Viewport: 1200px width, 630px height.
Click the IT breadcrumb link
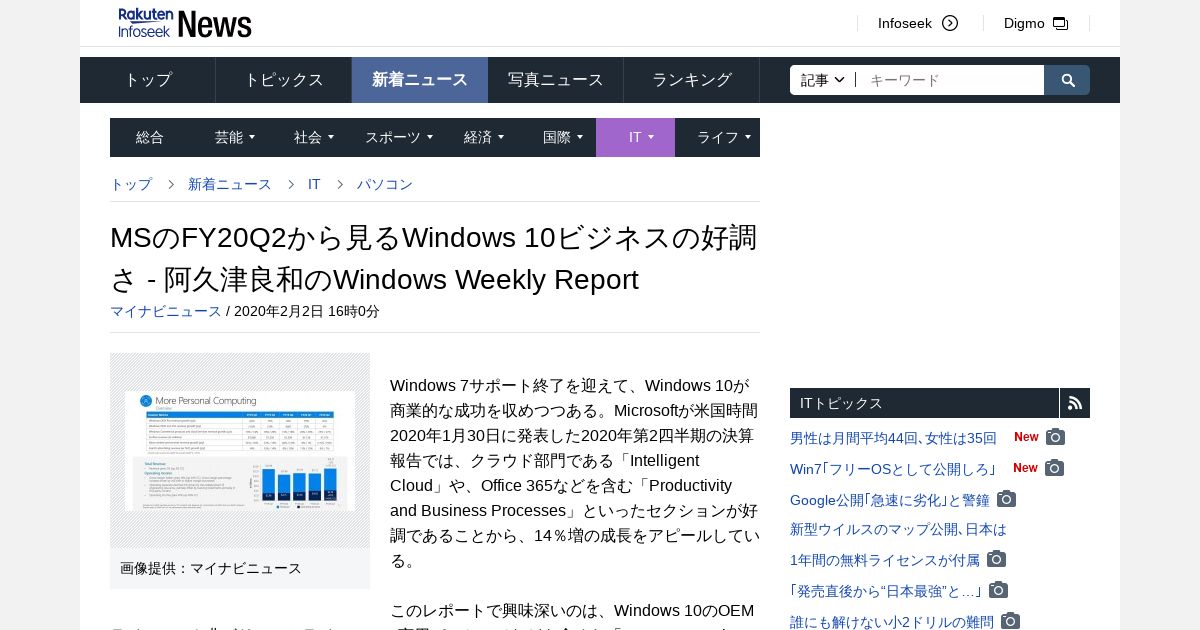pos(314,184)
